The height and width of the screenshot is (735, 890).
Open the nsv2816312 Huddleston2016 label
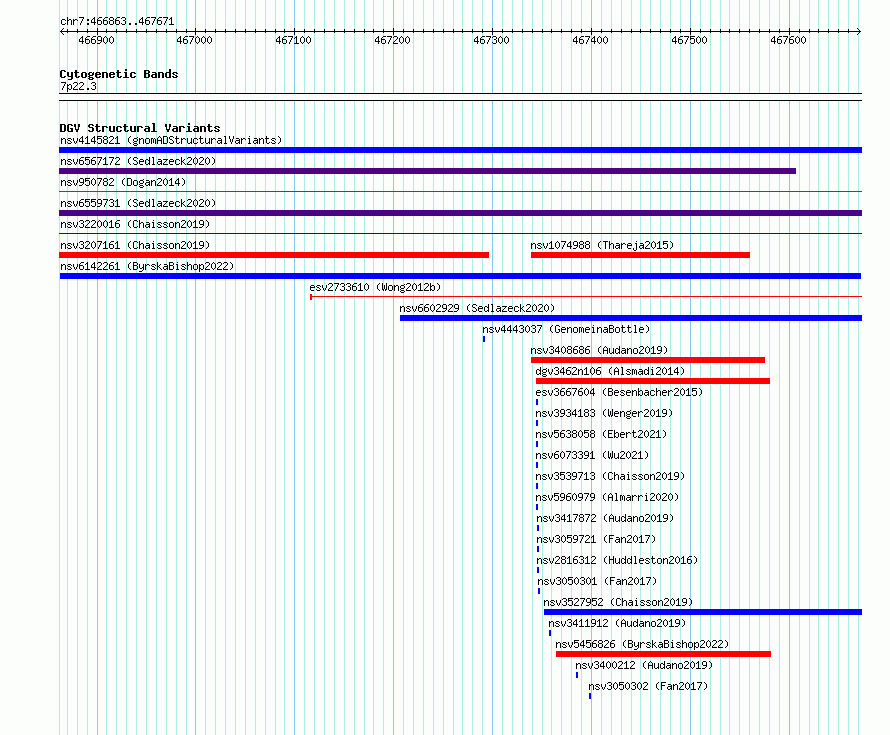617,560
